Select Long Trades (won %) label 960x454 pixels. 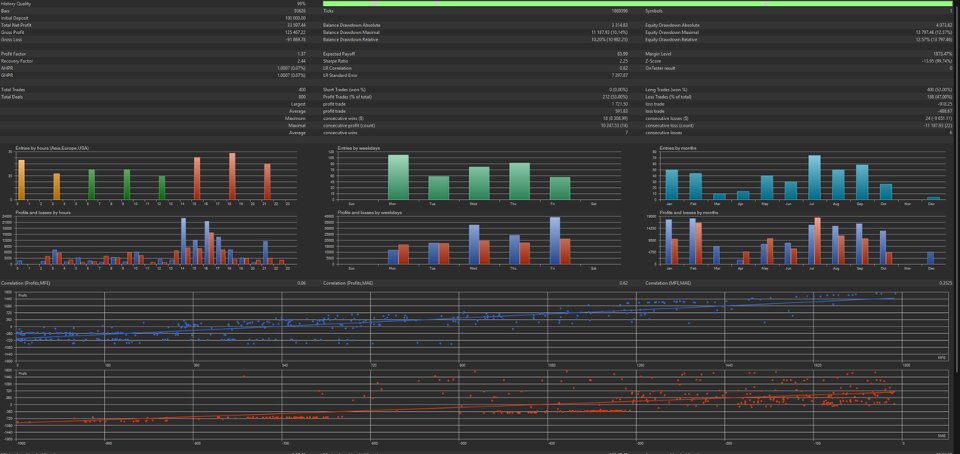pyautogui.click(x=666, y=90)
